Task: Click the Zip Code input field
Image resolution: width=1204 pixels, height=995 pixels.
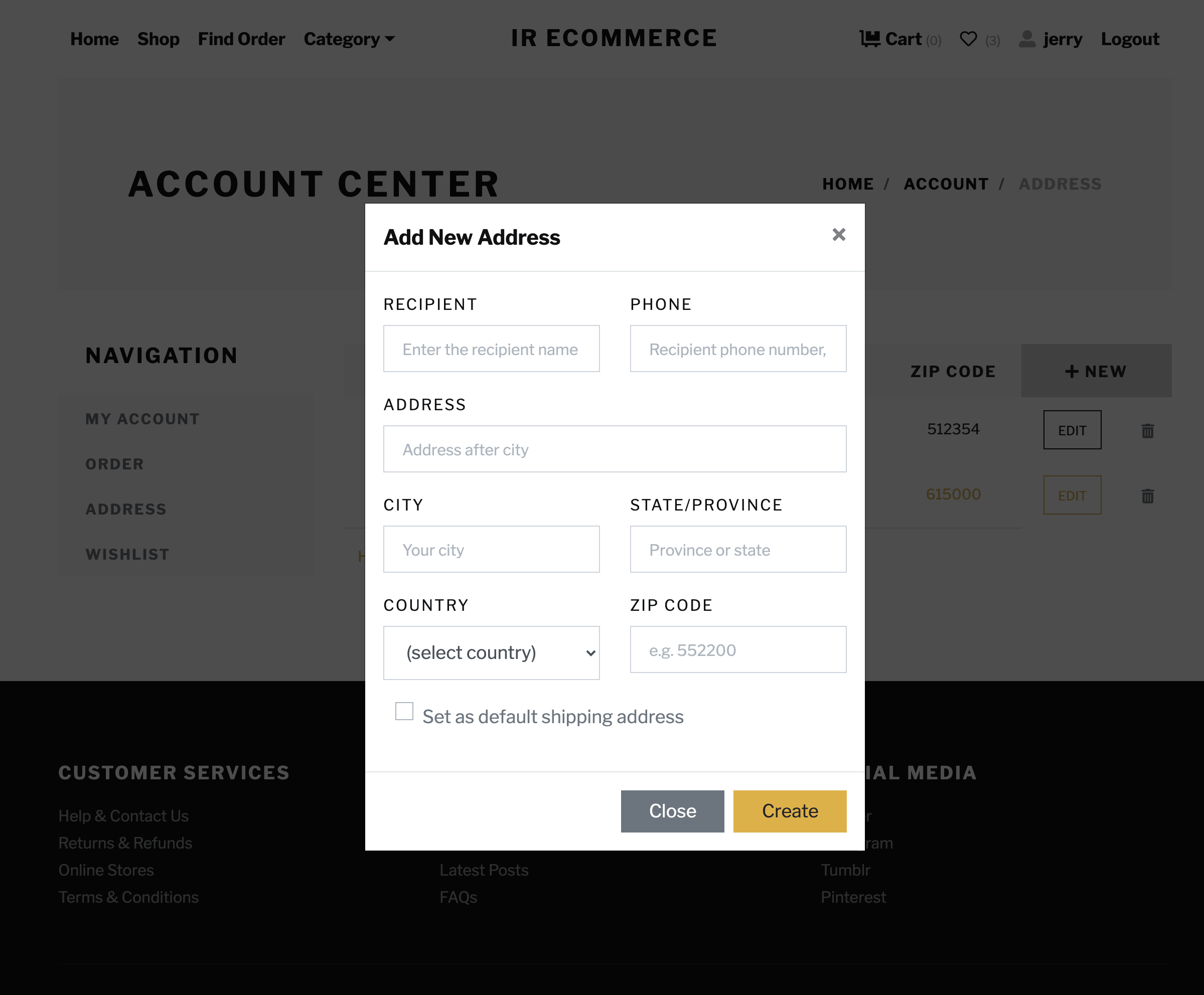Action: point(737,650)
